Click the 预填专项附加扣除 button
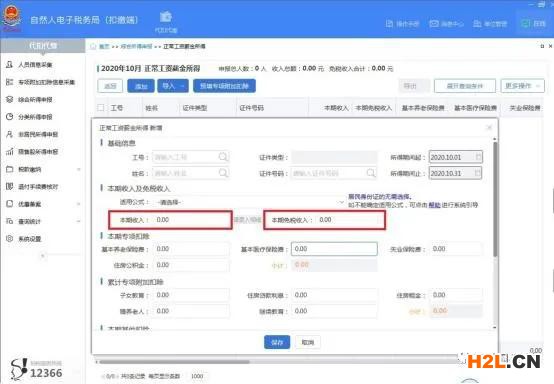This screenshot has width=554, height=384. point(224,86)
